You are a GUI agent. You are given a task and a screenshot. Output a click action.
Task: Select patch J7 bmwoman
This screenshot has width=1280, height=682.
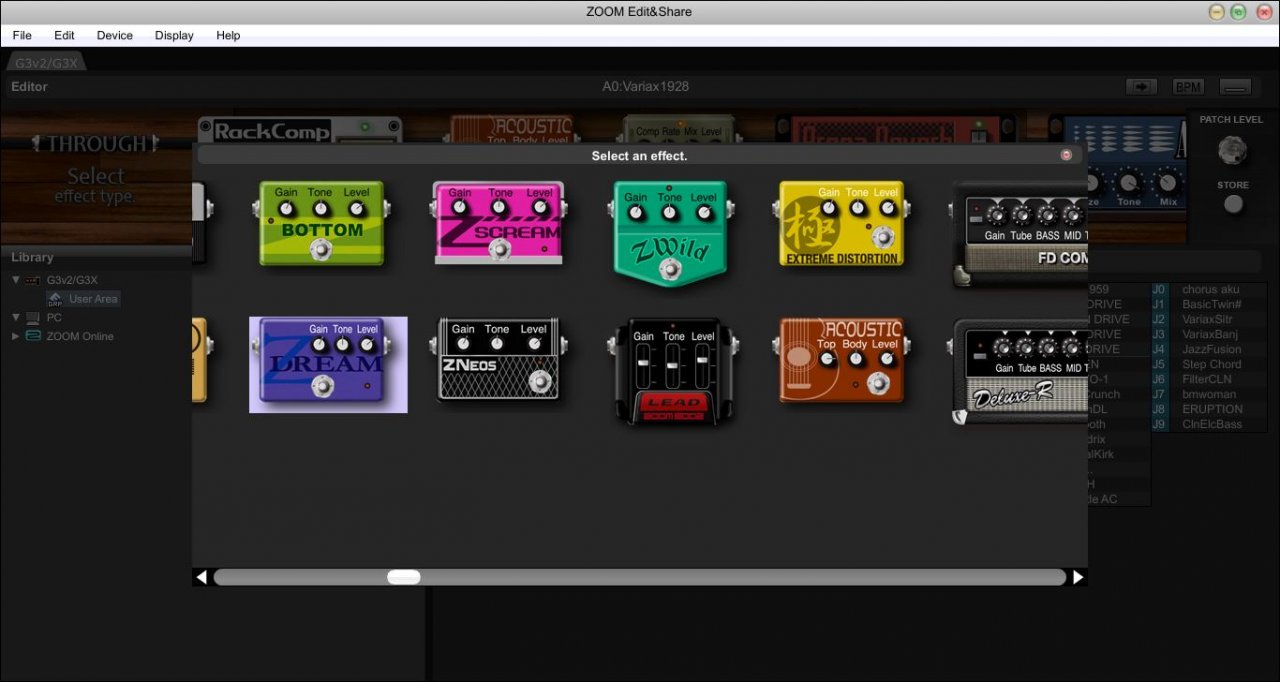point(1210,394)
